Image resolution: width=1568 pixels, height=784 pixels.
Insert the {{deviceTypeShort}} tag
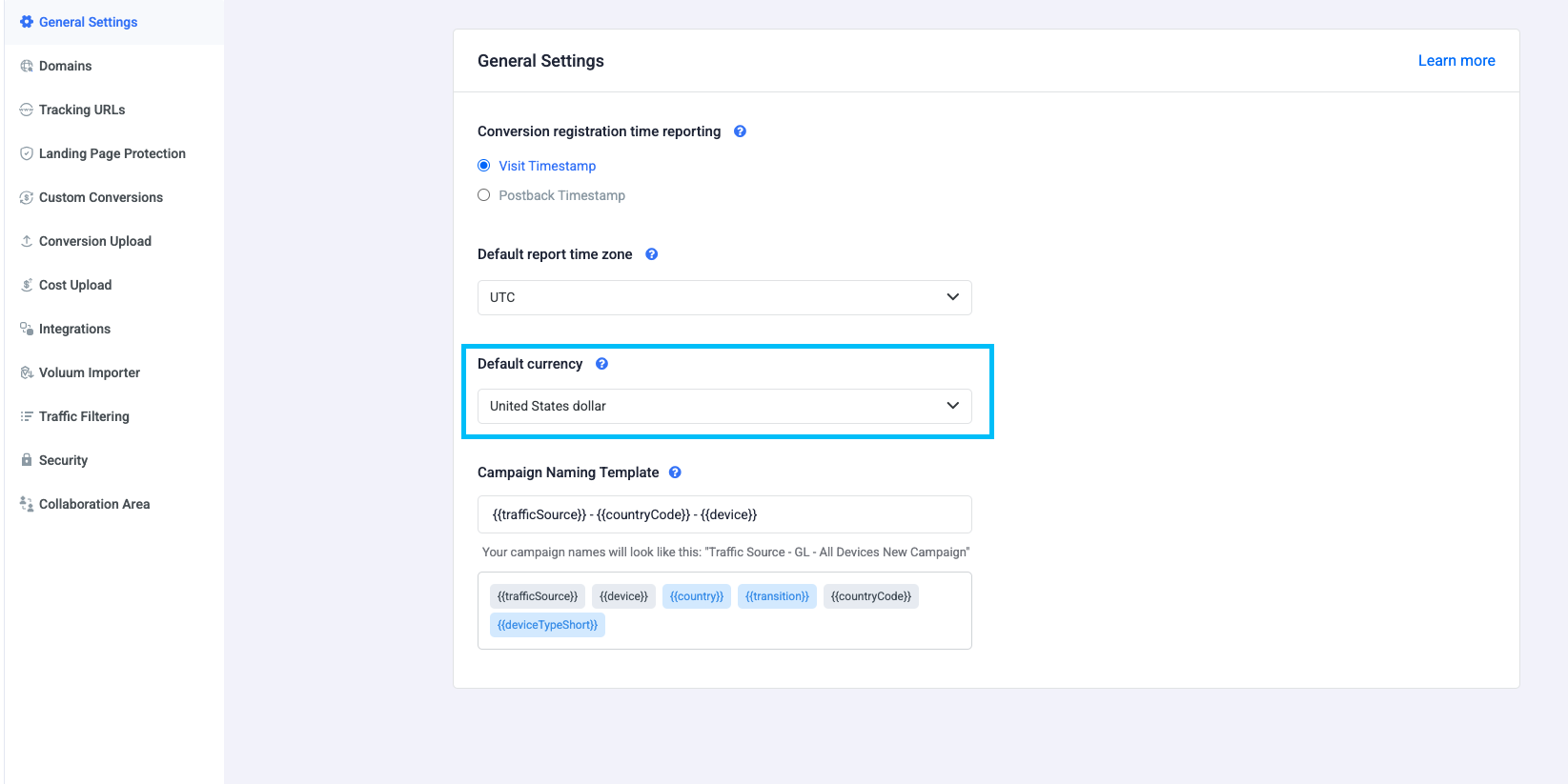point(547,625)
